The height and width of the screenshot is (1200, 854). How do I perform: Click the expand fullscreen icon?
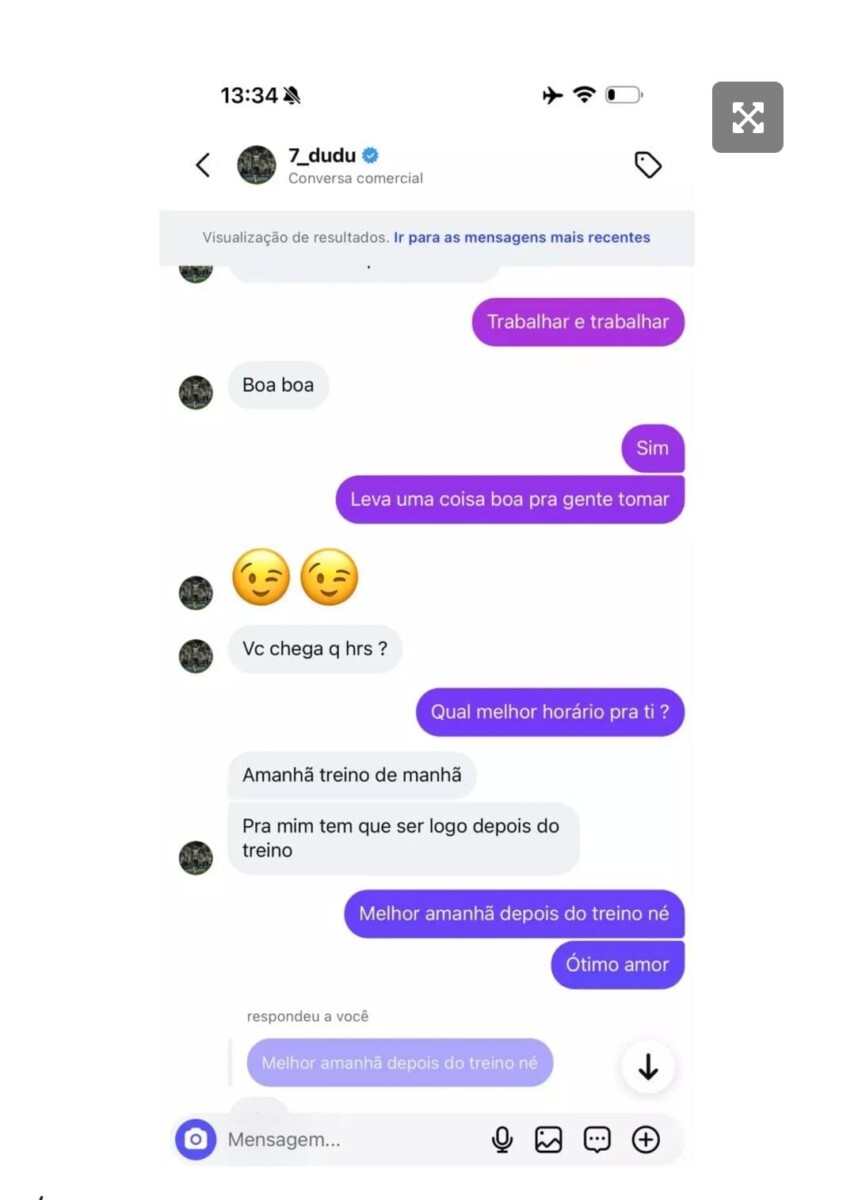(x=747, y=117)
